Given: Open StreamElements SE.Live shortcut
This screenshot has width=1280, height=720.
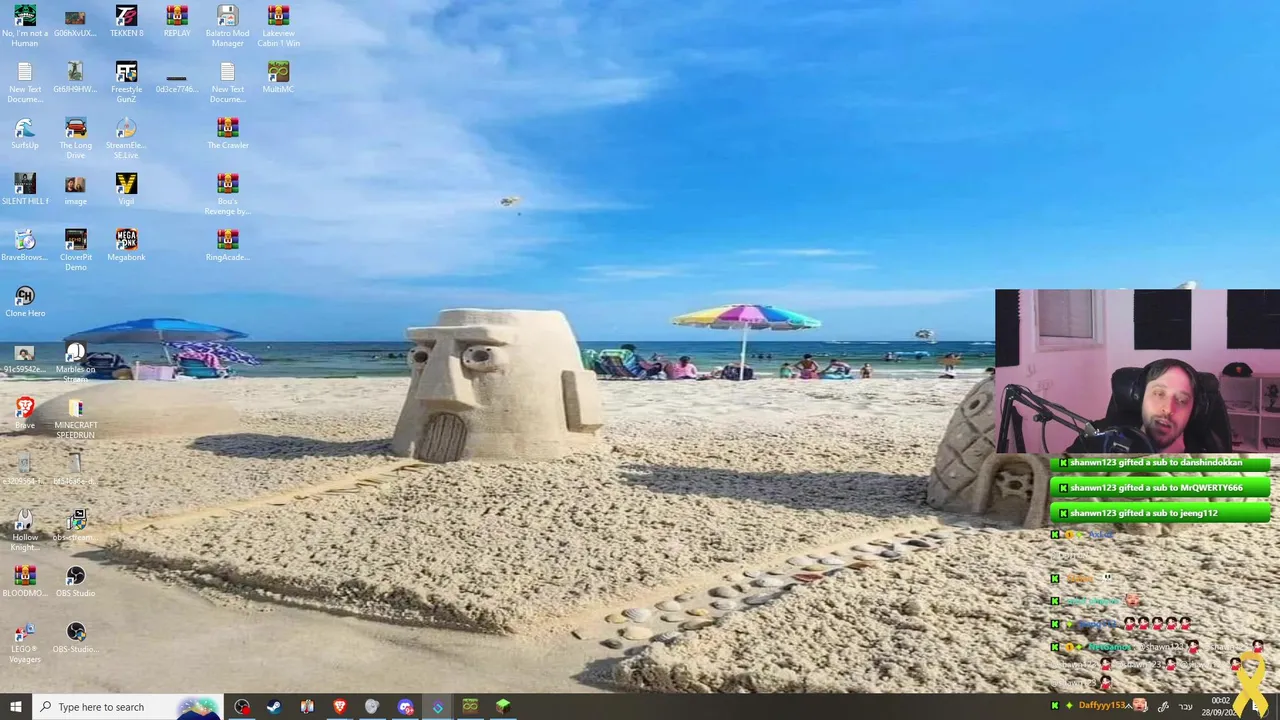Looking at the screenshot, I should pos(126,138).
